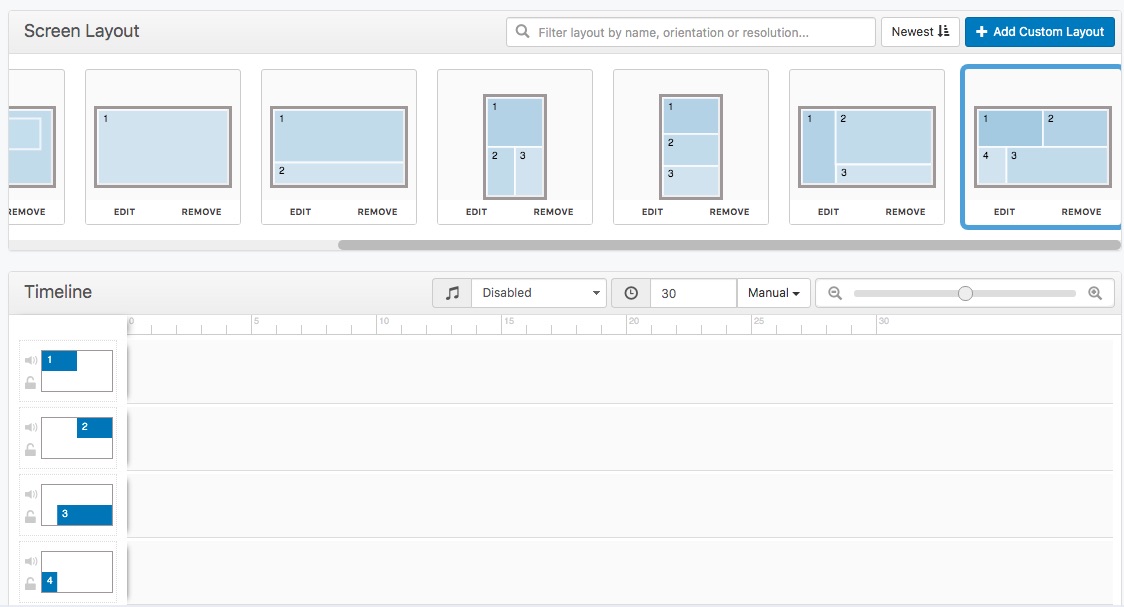Remove the single-zone landscape layout
This screenshot has height=607, width=1124.
(201, 211)
